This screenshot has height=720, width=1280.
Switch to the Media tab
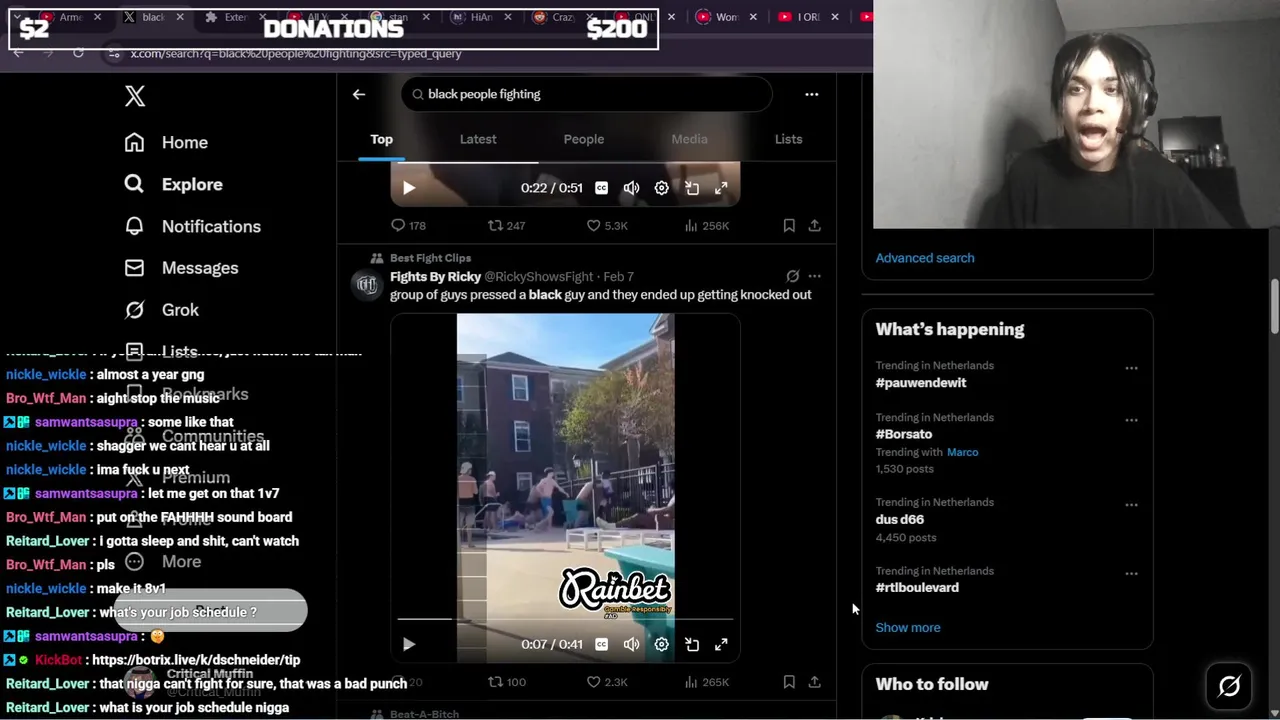[689, 139]
